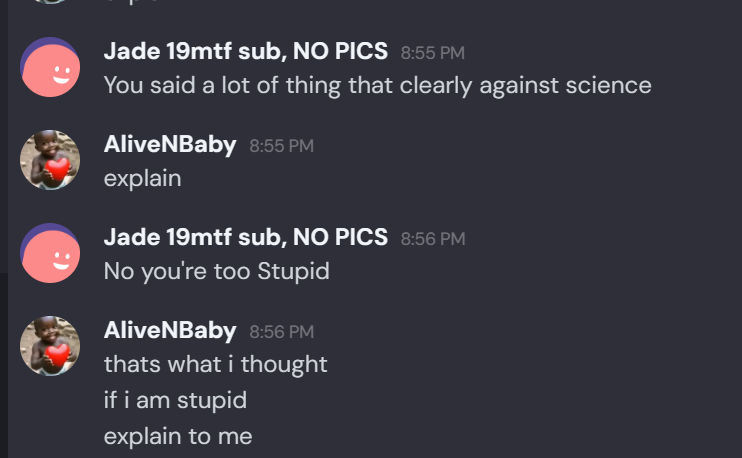Select the single-word "explain" message
The width and height of the screenshot is (742, 458).
[142, 178]
